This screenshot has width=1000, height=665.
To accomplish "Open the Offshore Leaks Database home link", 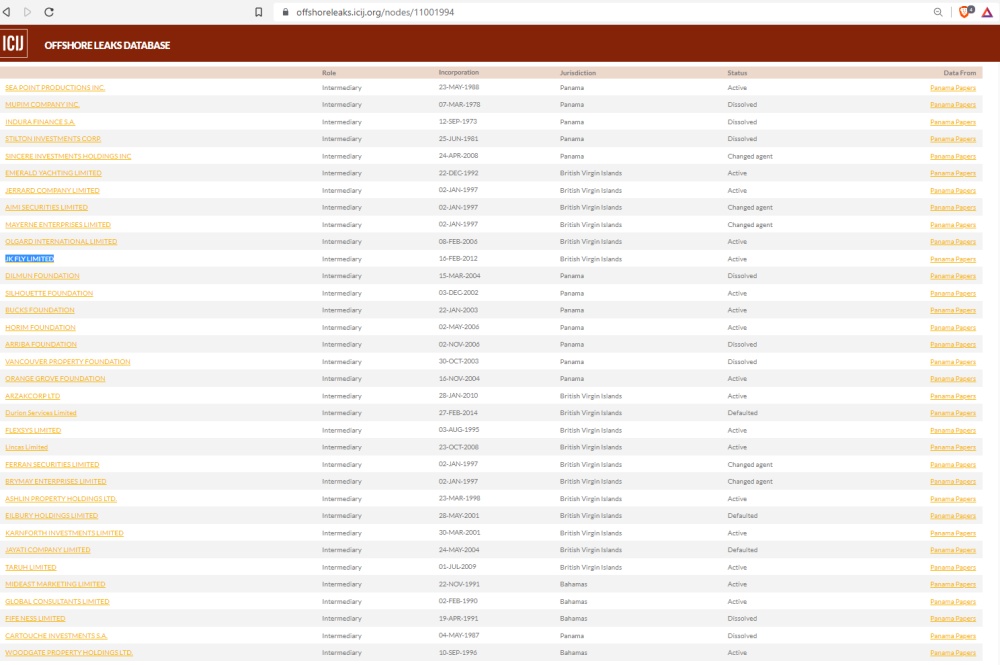I will (x=107, y=45).
